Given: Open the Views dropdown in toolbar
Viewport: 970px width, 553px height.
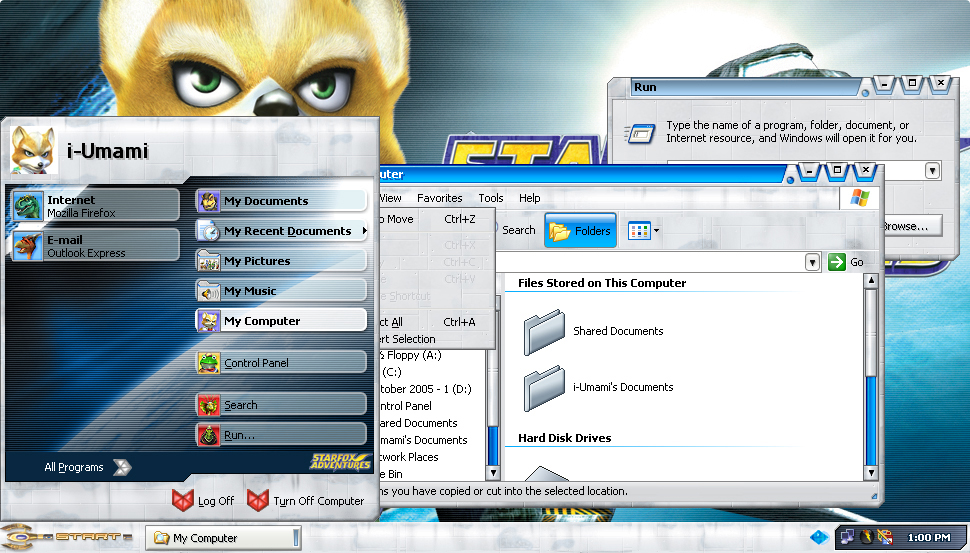Looking at the screenshot, I should 643,231.
